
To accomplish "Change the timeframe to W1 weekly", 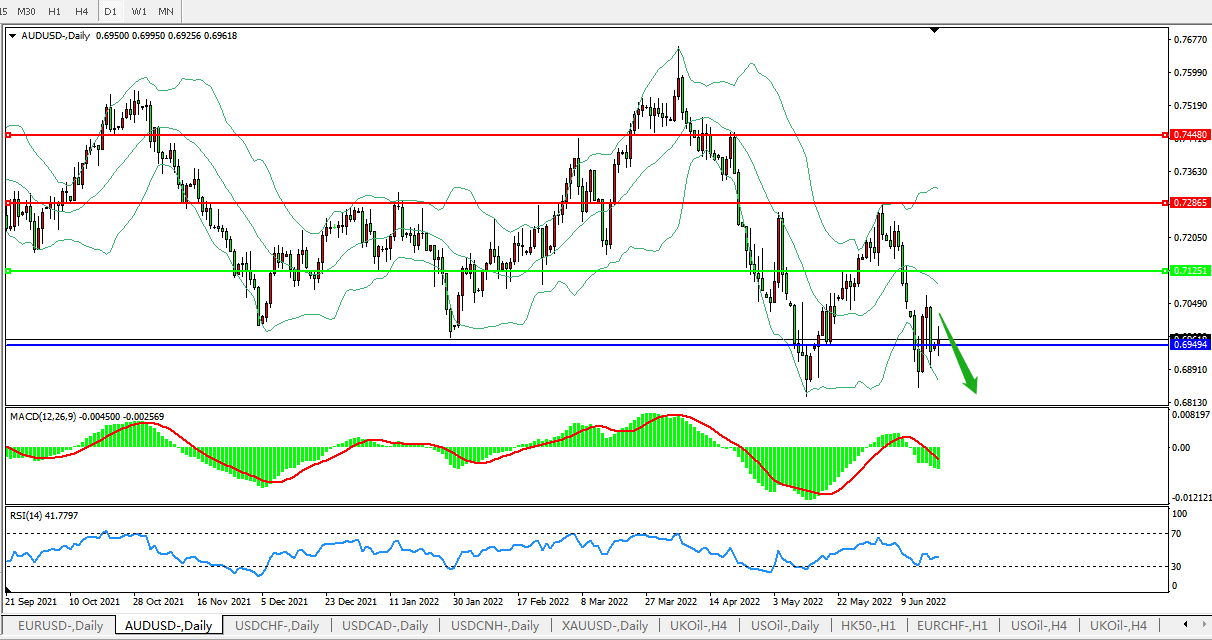I will point(139,11).
